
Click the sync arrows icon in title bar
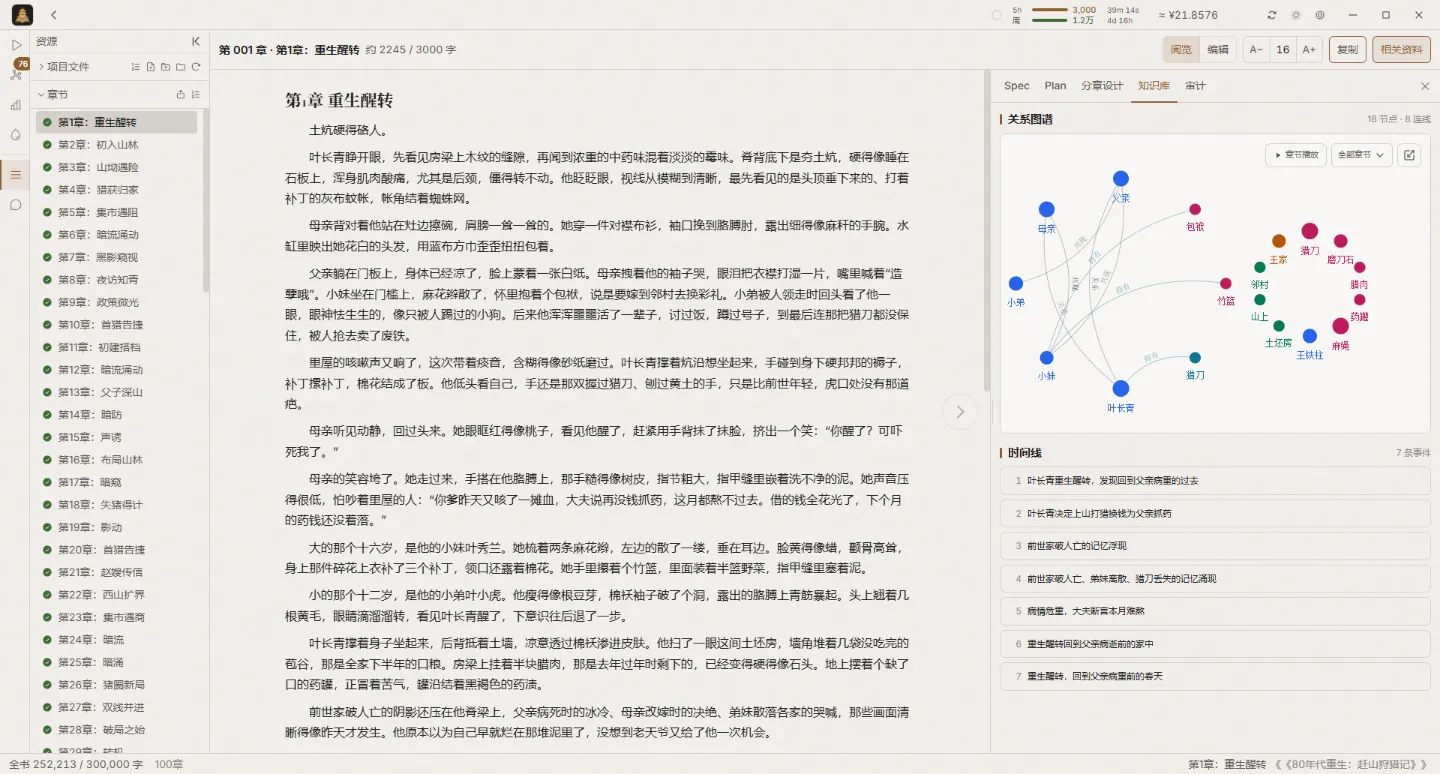coord(1272,15)
